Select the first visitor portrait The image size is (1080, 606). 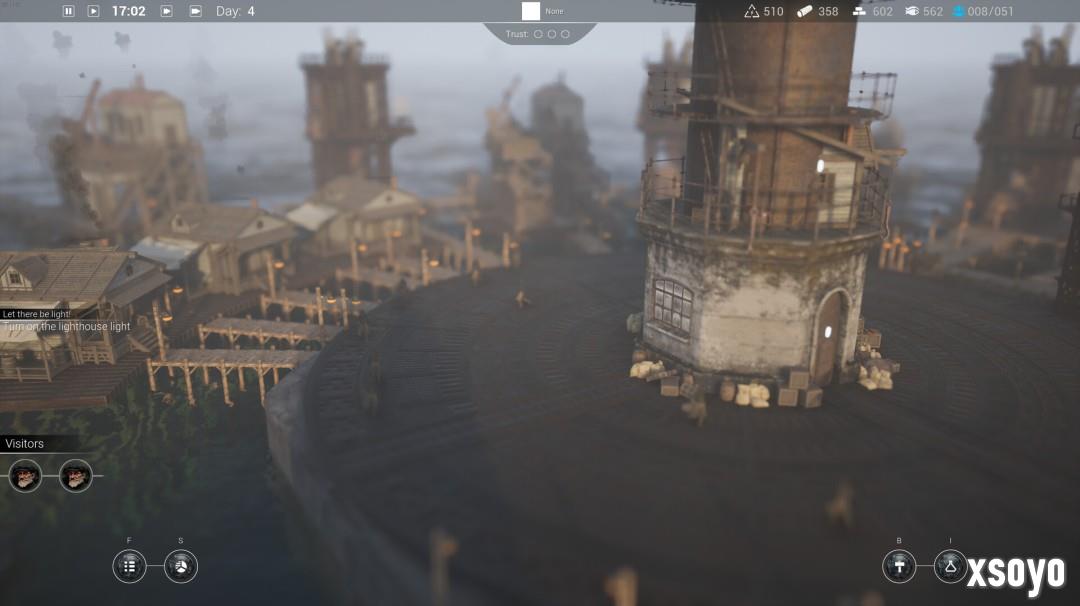pos(25,475)
